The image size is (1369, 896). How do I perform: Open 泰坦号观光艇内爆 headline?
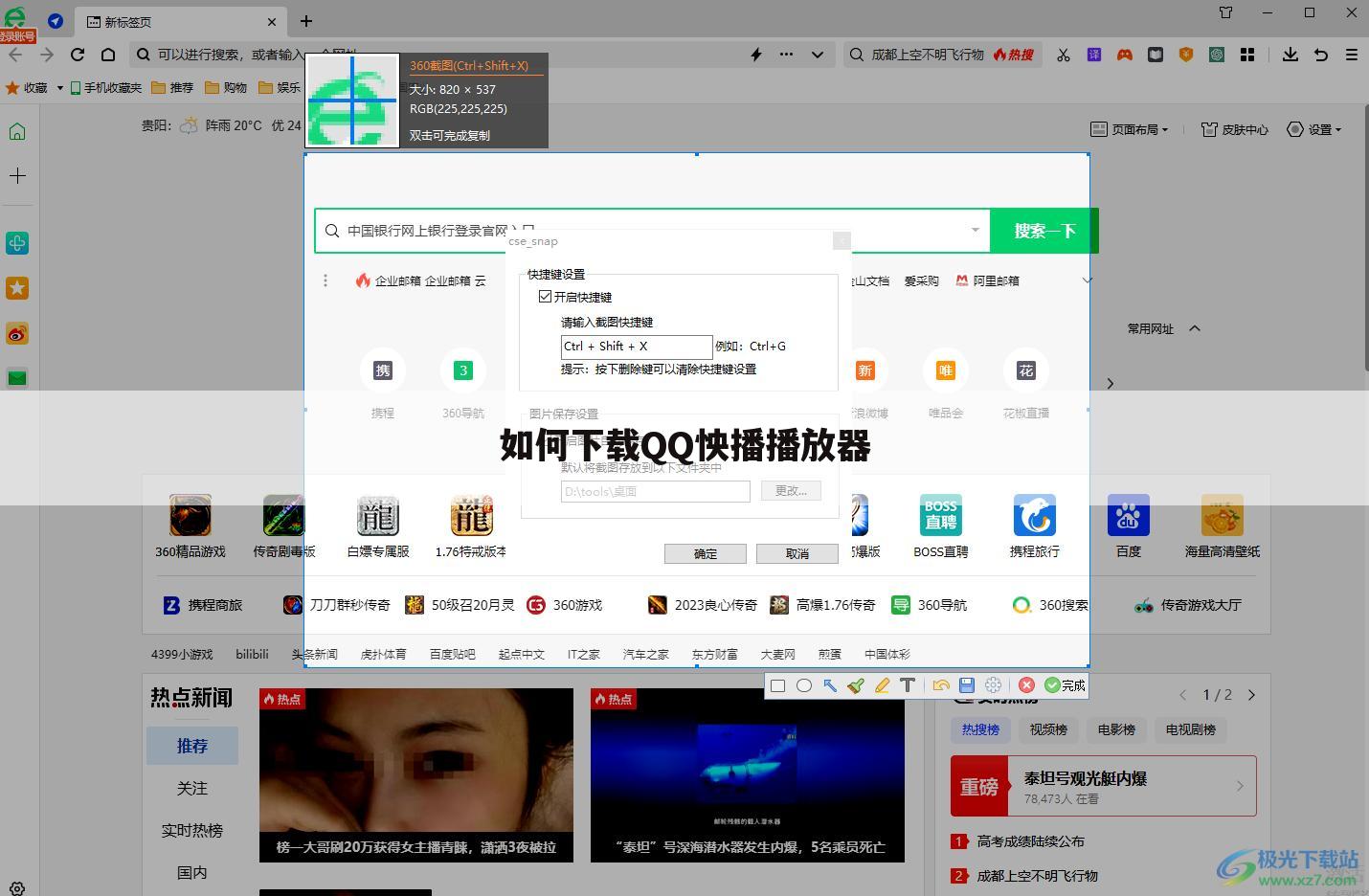click(x=1086, y=778)
